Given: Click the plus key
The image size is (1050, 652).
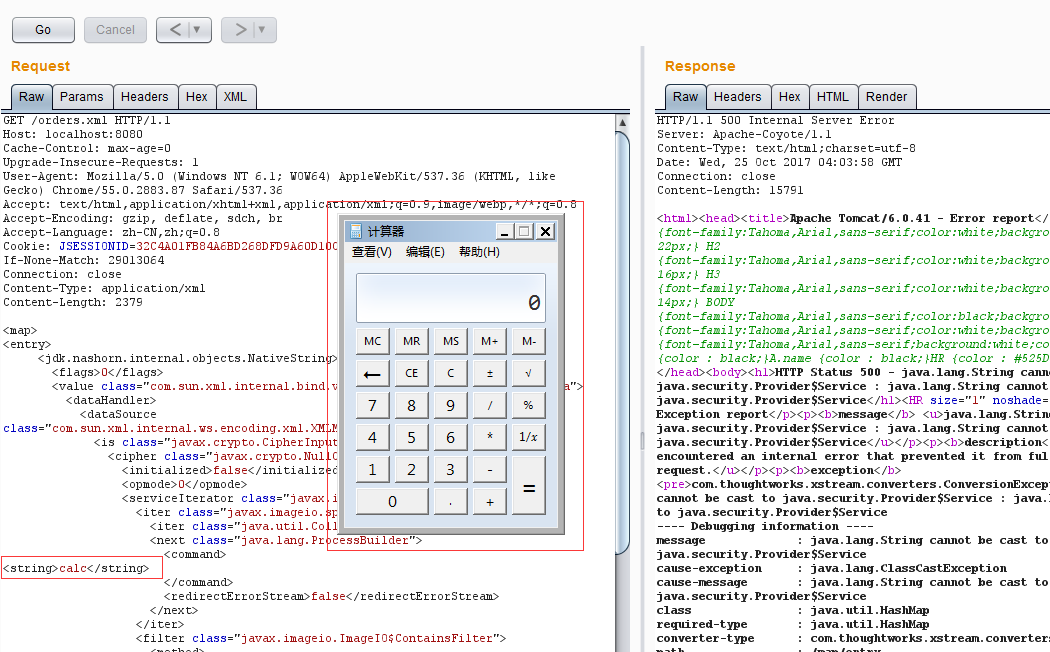Looking at the screenshot, I should point(490,502).
